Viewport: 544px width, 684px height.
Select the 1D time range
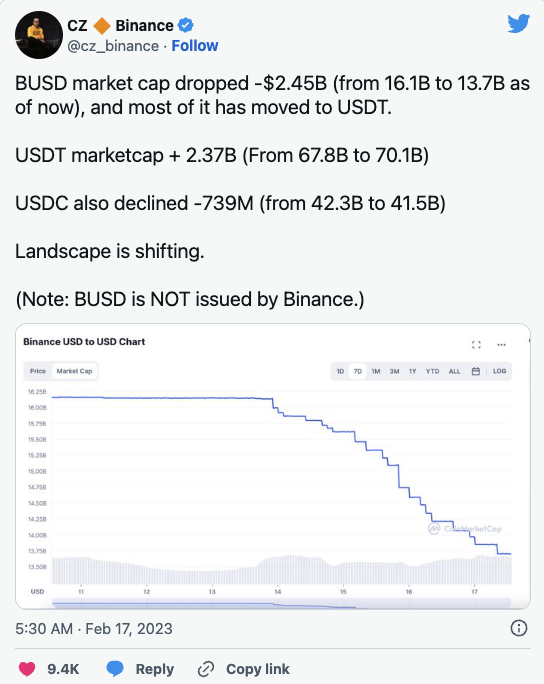click(340, 371)
